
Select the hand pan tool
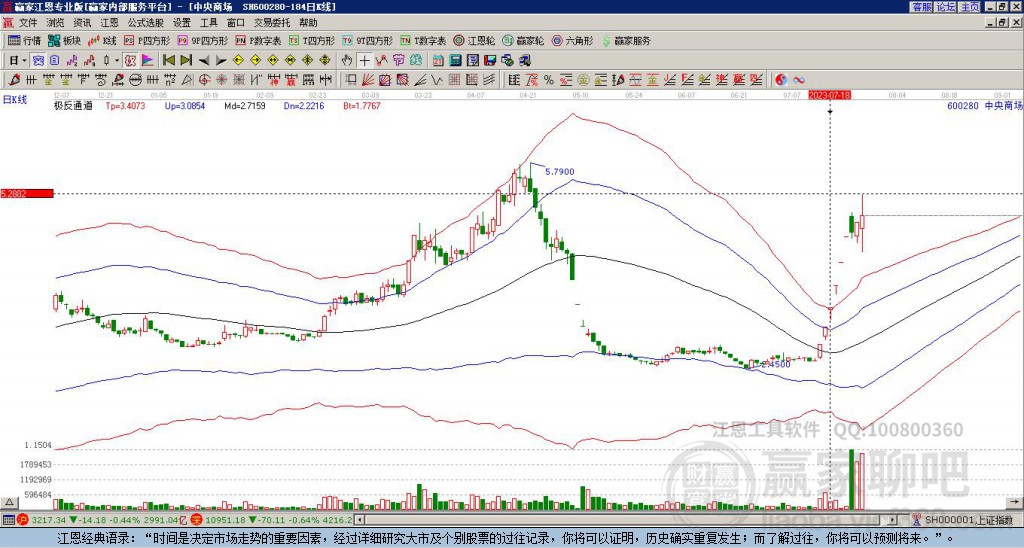(x=347, y=61)
